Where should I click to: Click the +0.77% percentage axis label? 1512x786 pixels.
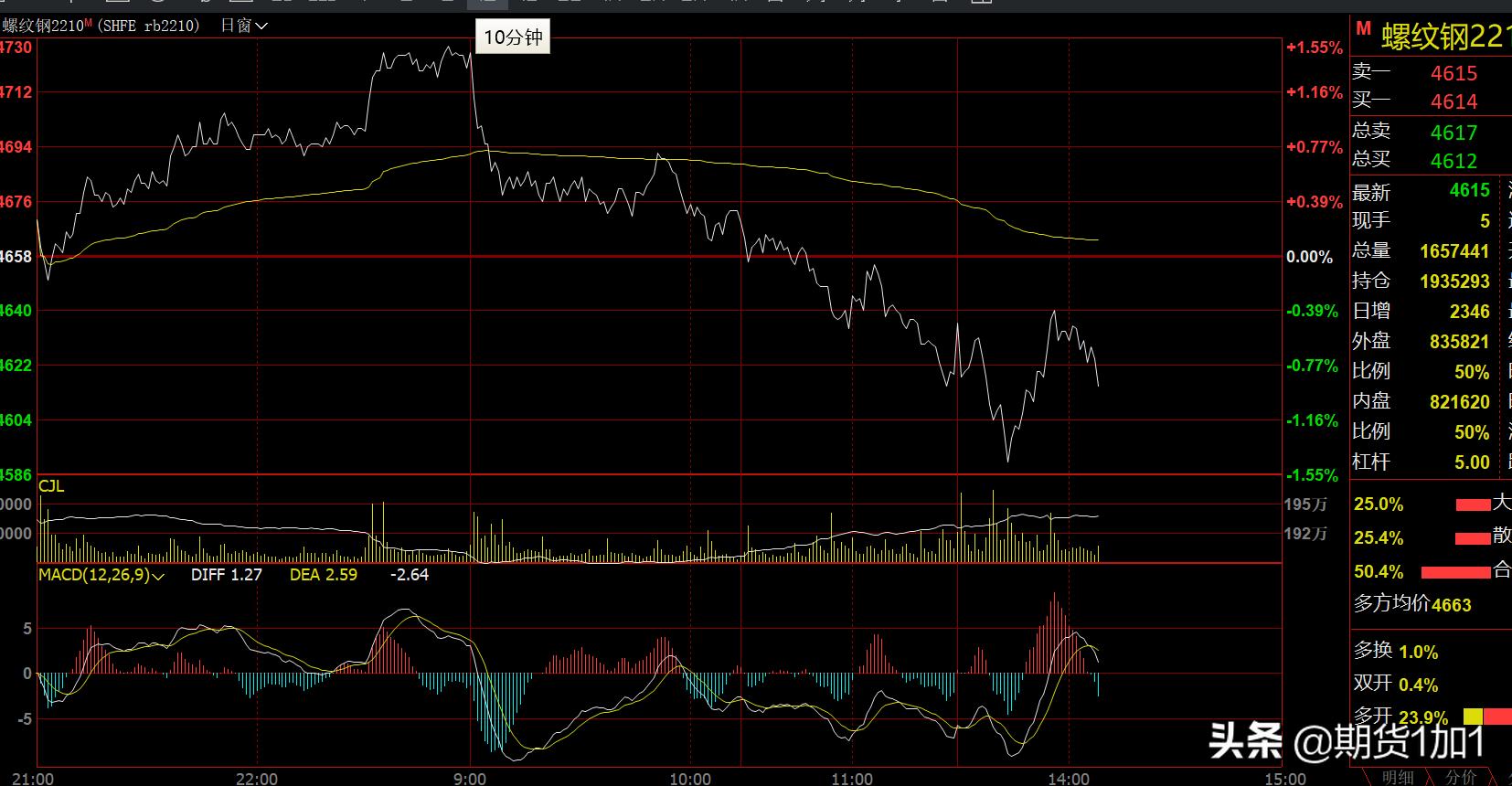pos(1315,147)
